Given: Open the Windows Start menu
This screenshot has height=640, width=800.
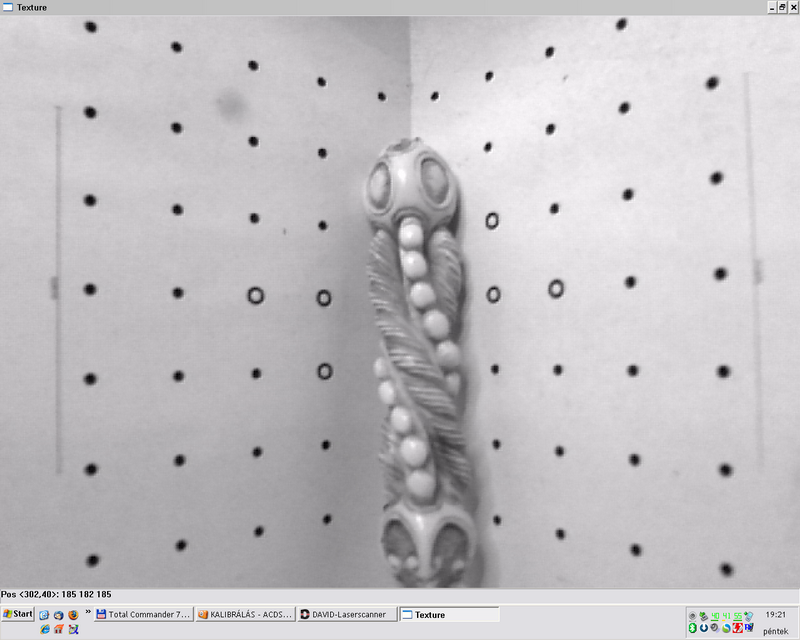Looking at the screenshot, I should pyautogui.click(x=18, y=614).
